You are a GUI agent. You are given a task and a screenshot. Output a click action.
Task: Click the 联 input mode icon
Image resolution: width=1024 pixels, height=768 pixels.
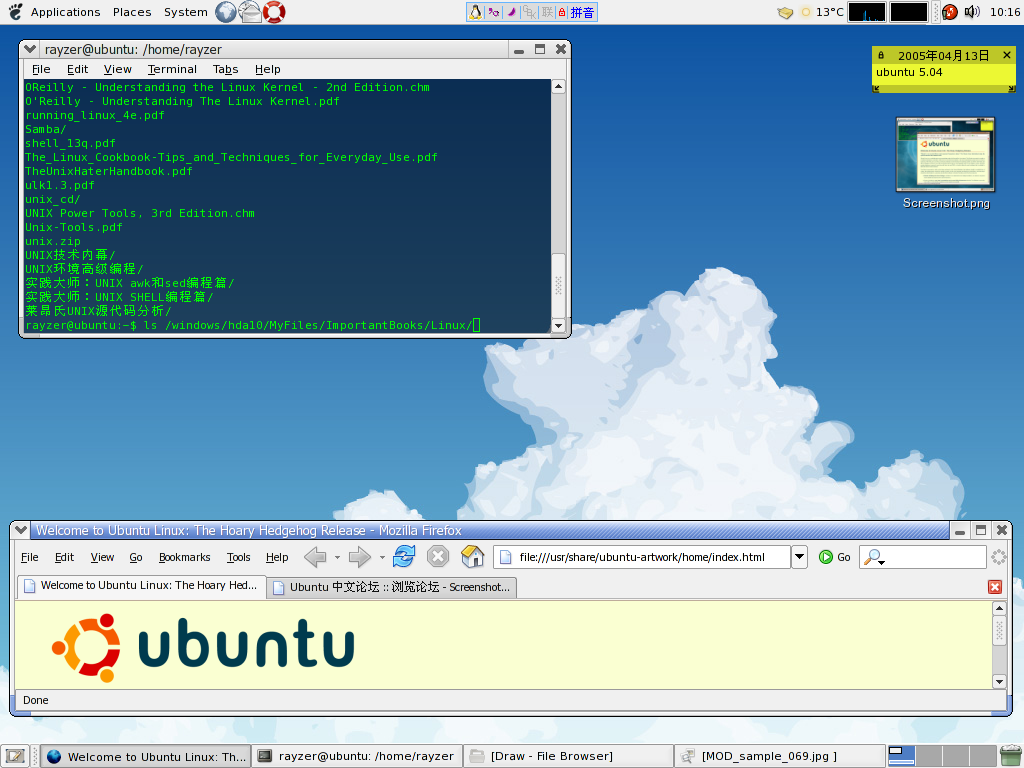click(547, 12)
